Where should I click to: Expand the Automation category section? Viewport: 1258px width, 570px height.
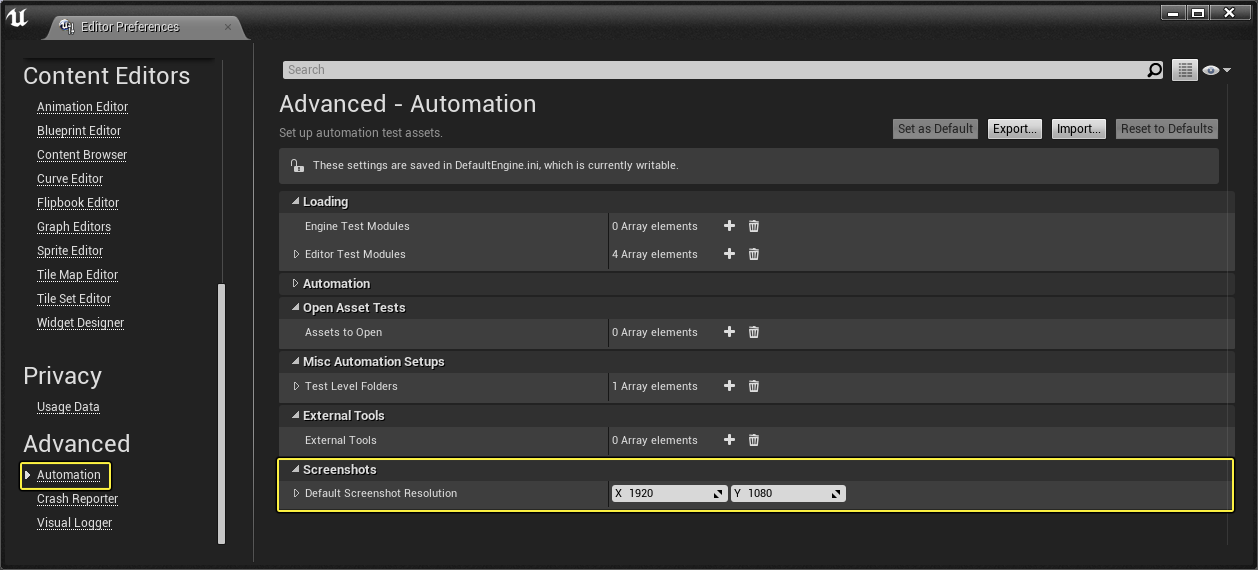tap(295, 284)
